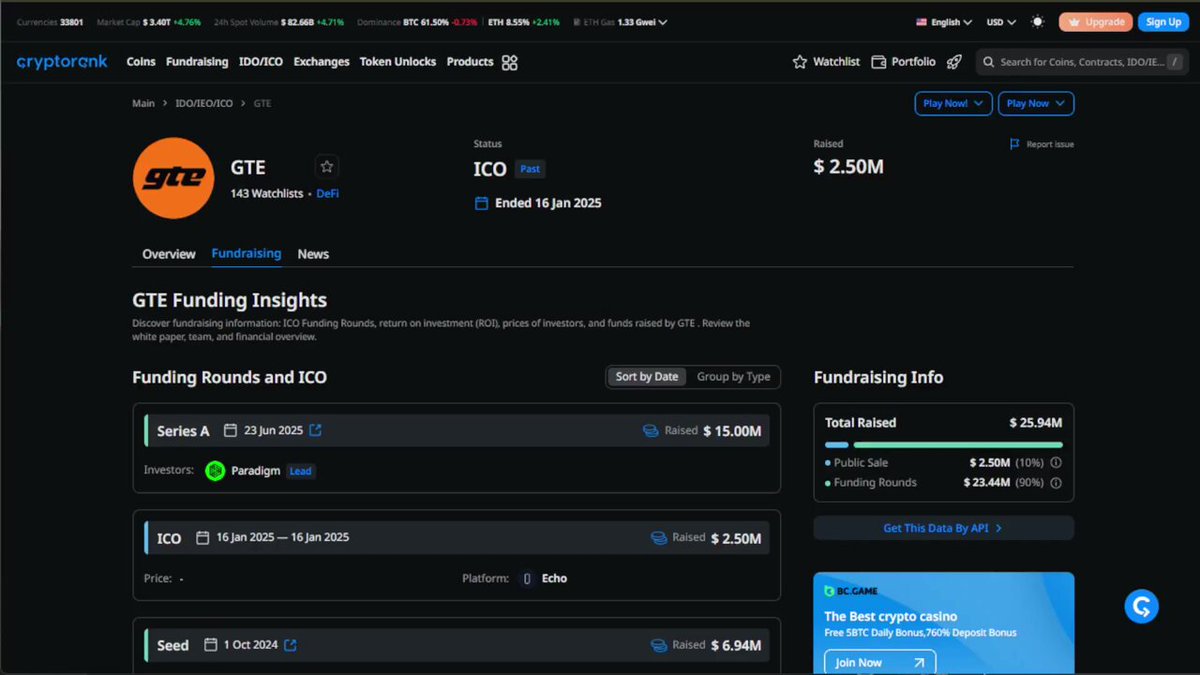This screenshot has width=1200, height=675.
Task: Click the Report issue flag icon
Action: [1015, 144]
